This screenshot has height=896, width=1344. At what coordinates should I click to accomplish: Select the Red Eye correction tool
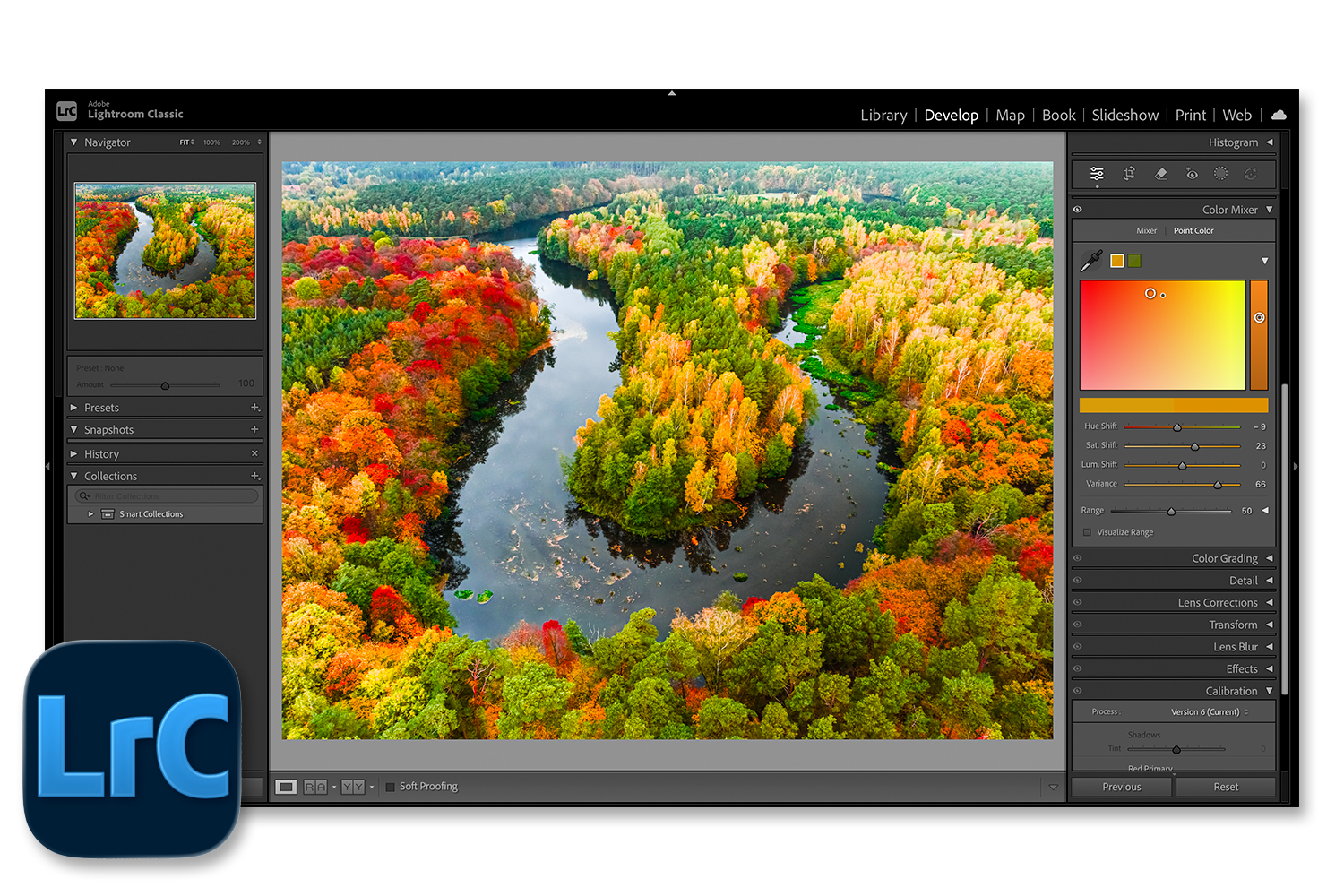point(1192,174)
